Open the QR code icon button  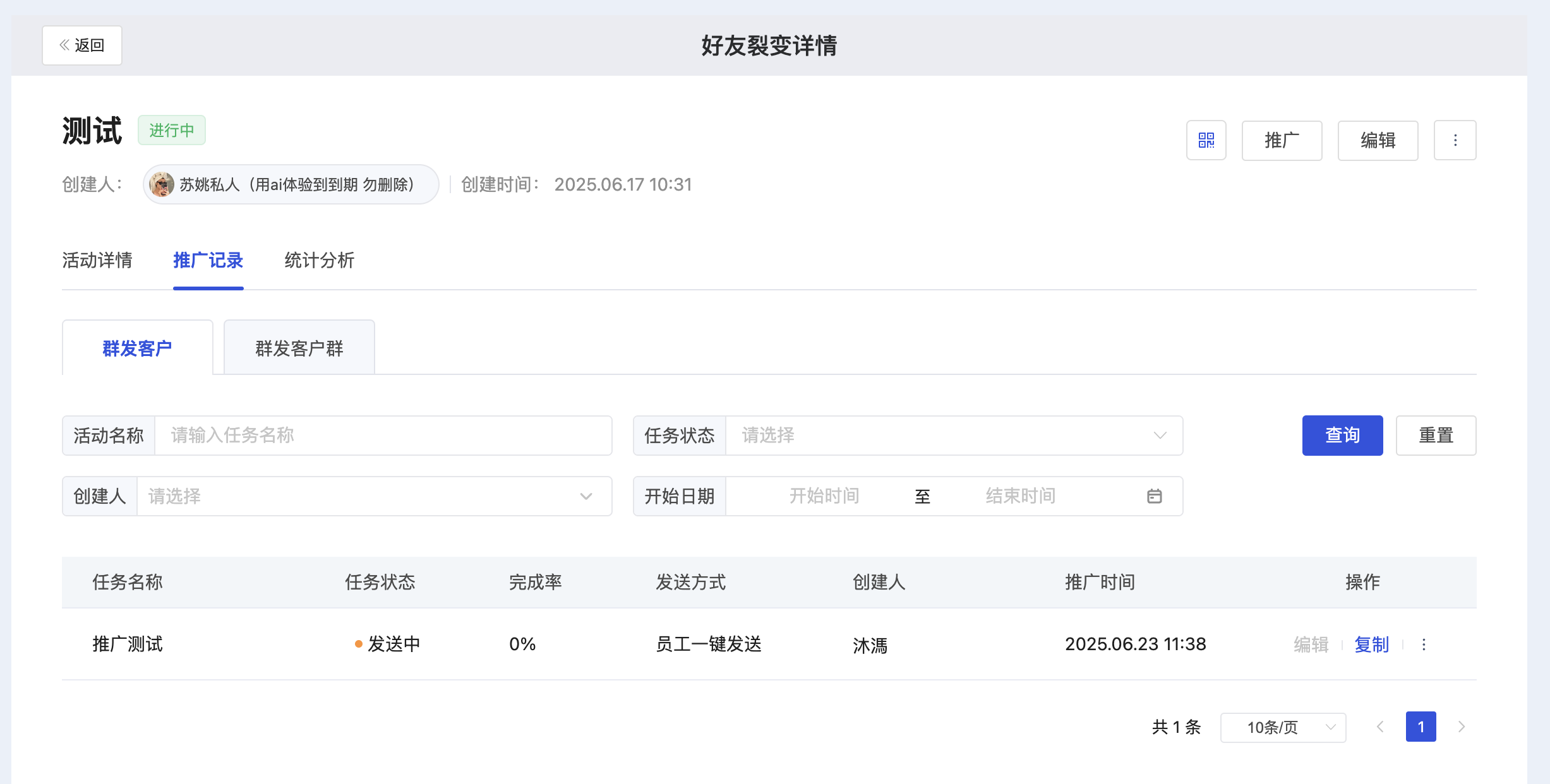(1206, 140)
